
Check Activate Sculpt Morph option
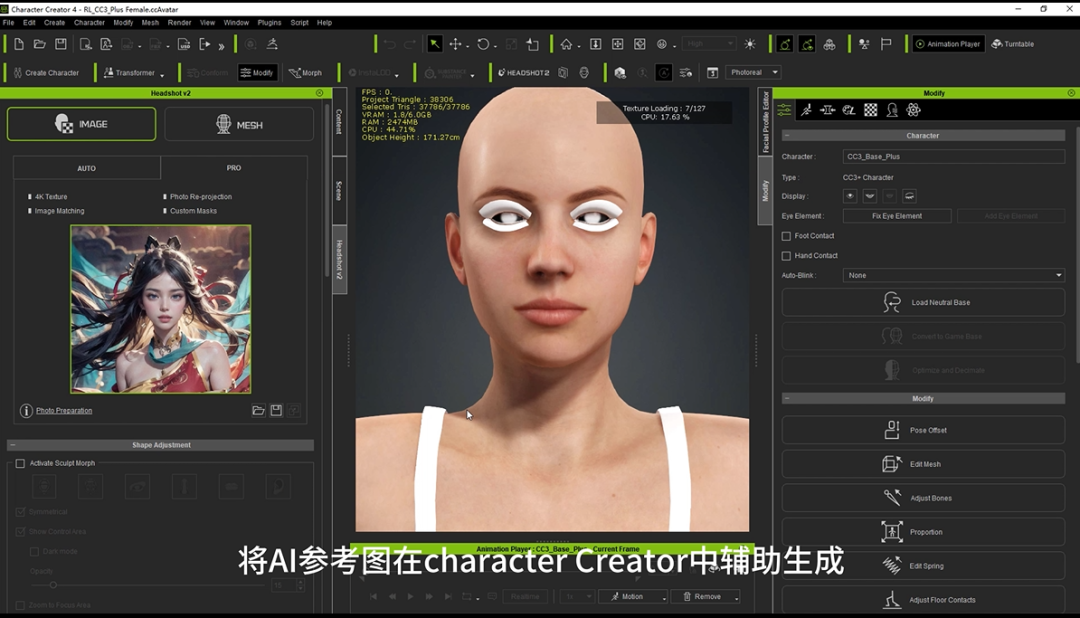[x=20, y=463]
